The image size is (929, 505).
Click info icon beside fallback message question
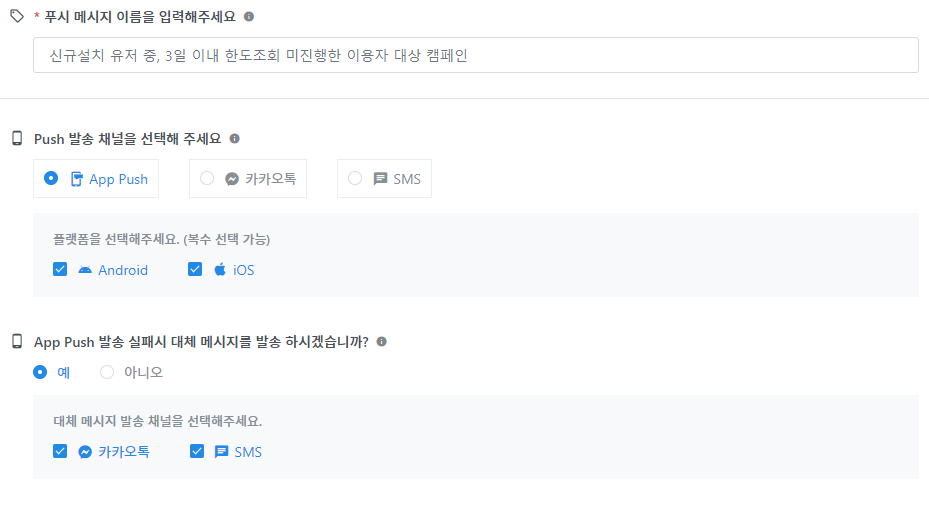coord(382,342)
